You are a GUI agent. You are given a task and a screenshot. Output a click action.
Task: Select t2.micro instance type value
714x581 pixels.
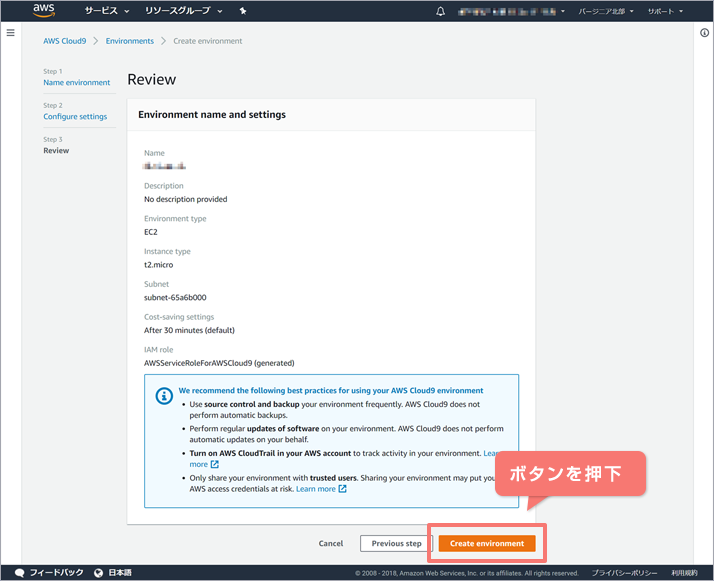pos(158,265)
